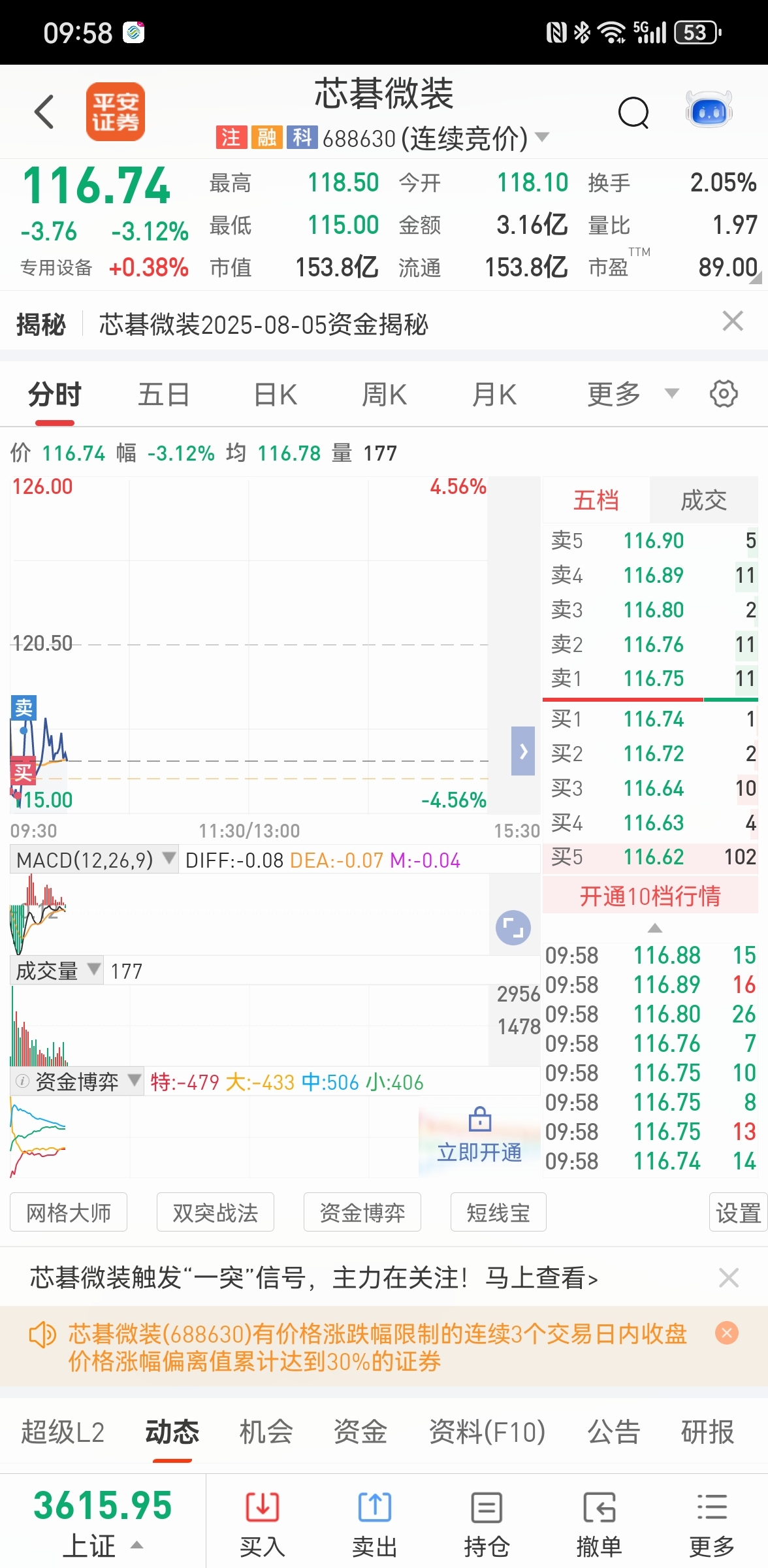Tap the 科 tag badge
Image resolution: width=768 pixels, height=1568 pixels.
click(302, 137)
